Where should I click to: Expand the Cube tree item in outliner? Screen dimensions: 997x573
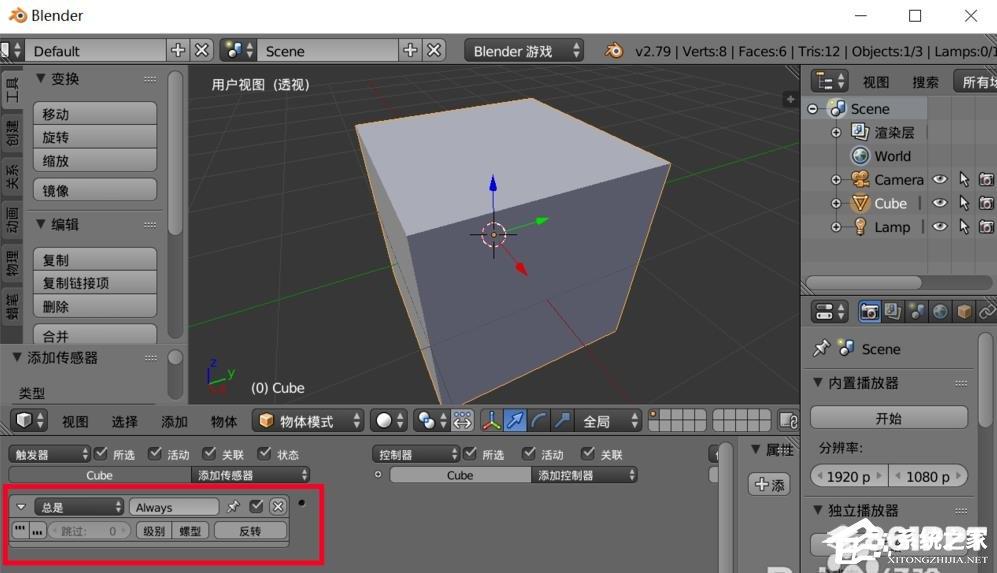point(836,204)
